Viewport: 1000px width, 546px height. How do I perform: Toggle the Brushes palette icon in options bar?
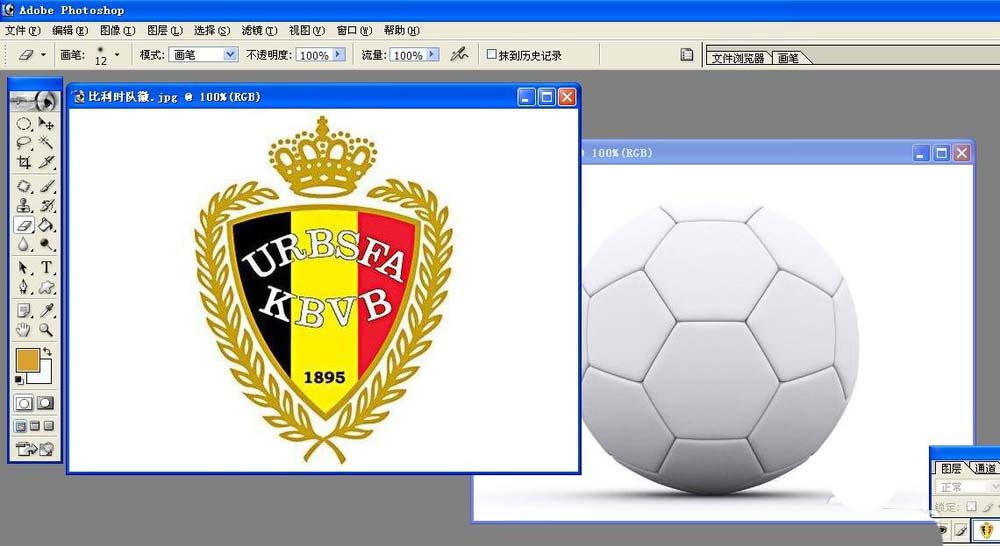687,55
